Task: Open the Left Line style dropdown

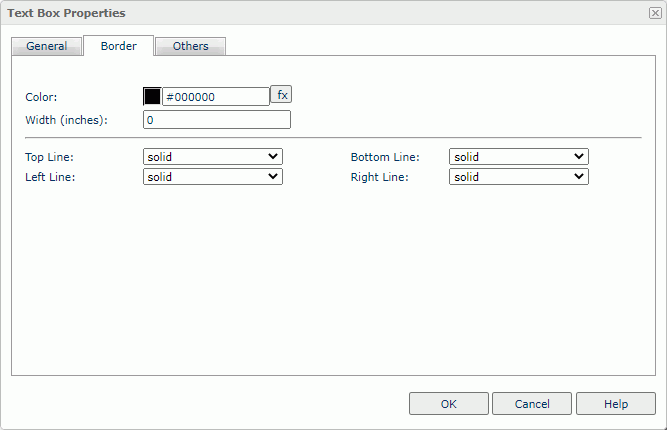Action: pyautogui.click(x=213, y=177)
